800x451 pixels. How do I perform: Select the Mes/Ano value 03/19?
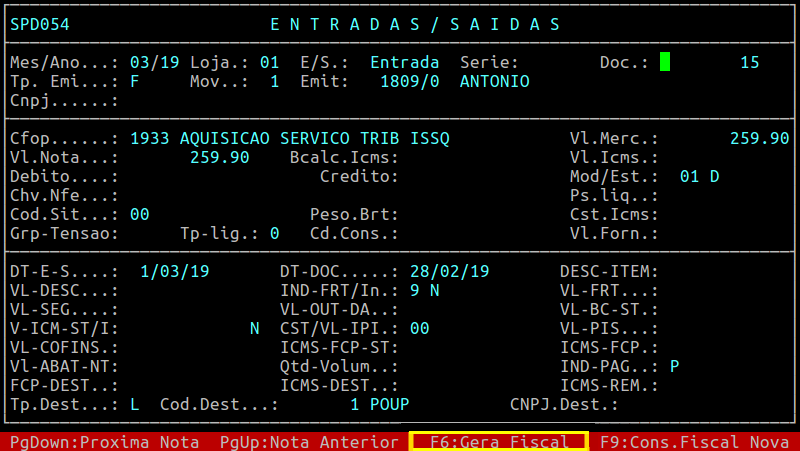click(155, 62)
